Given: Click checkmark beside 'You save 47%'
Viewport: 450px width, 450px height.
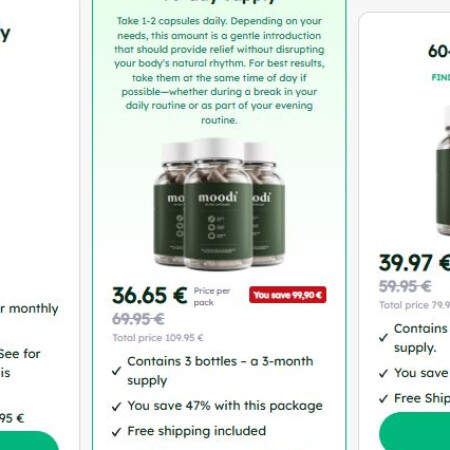Looking at the screenshot, I should coord(116,406).
